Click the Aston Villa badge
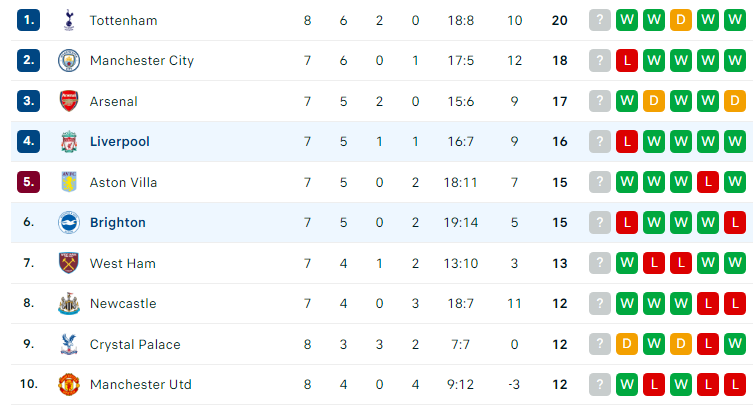 click(x=69, y=182)
